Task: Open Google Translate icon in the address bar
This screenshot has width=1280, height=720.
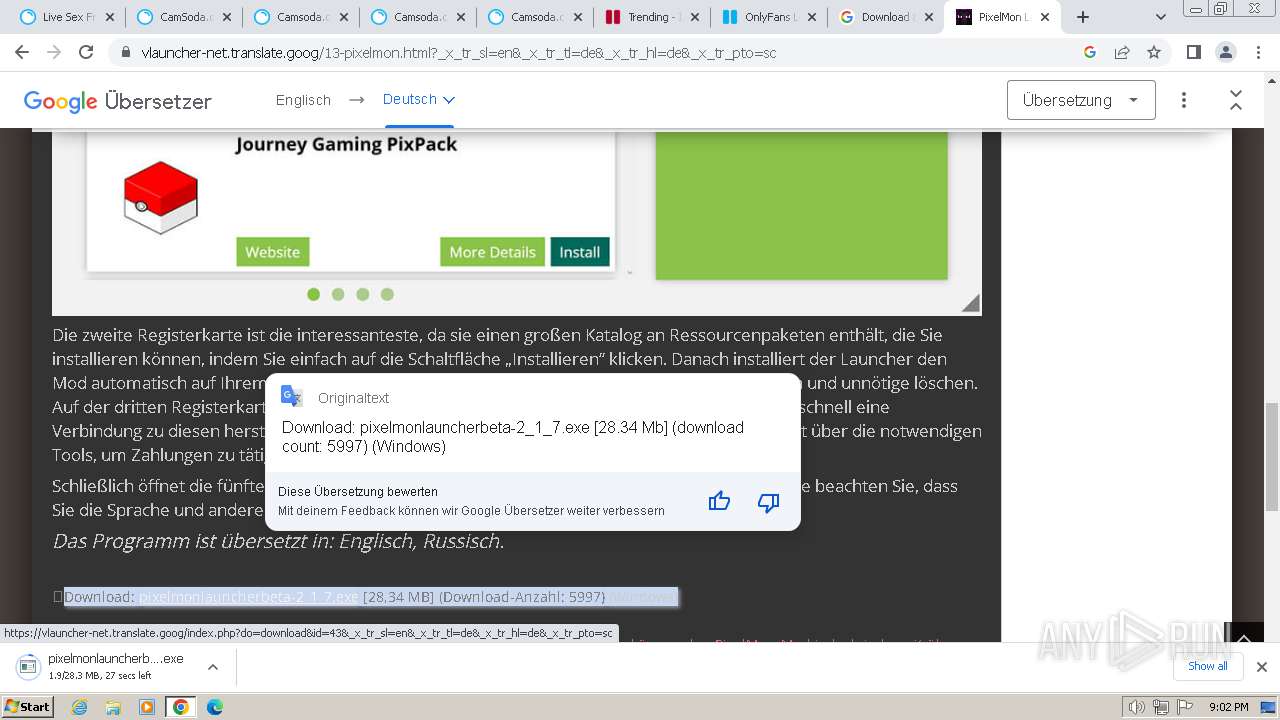Action: click(x=1090, y=52)
